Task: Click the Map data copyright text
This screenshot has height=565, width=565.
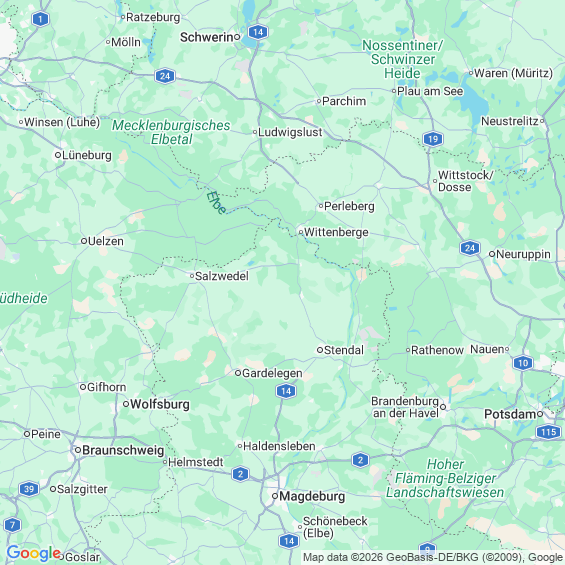Action: pos(433,557)
